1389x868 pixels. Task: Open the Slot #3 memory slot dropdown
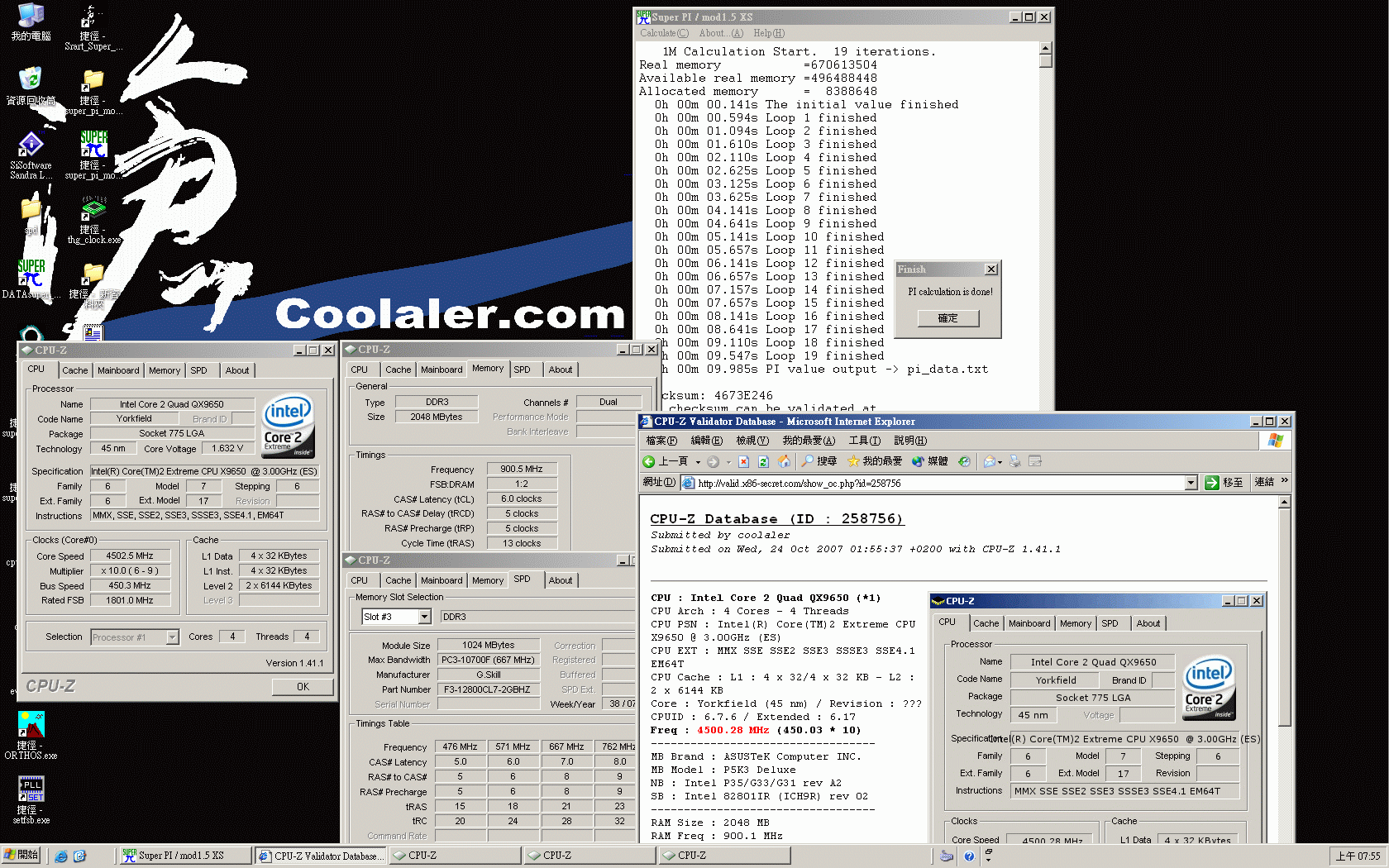click(424, 617)
